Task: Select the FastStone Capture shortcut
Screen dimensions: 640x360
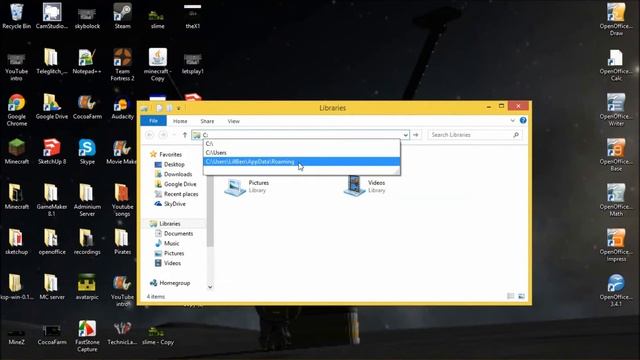Action: point(87,336)
